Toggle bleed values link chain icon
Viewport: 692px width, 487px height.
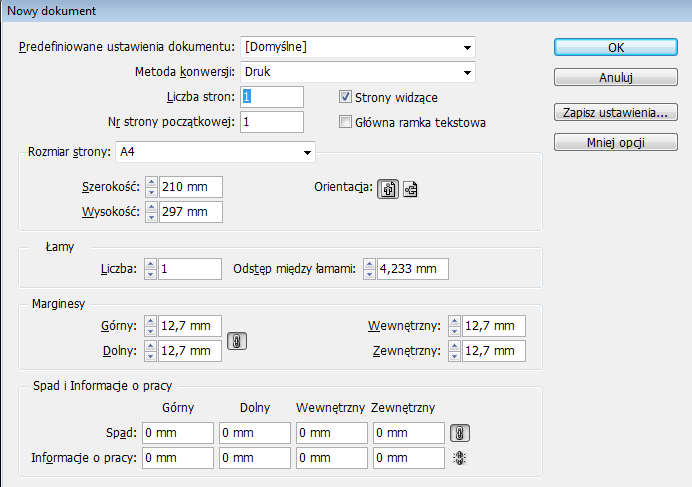pyautogui.click(x=460, y=433)
